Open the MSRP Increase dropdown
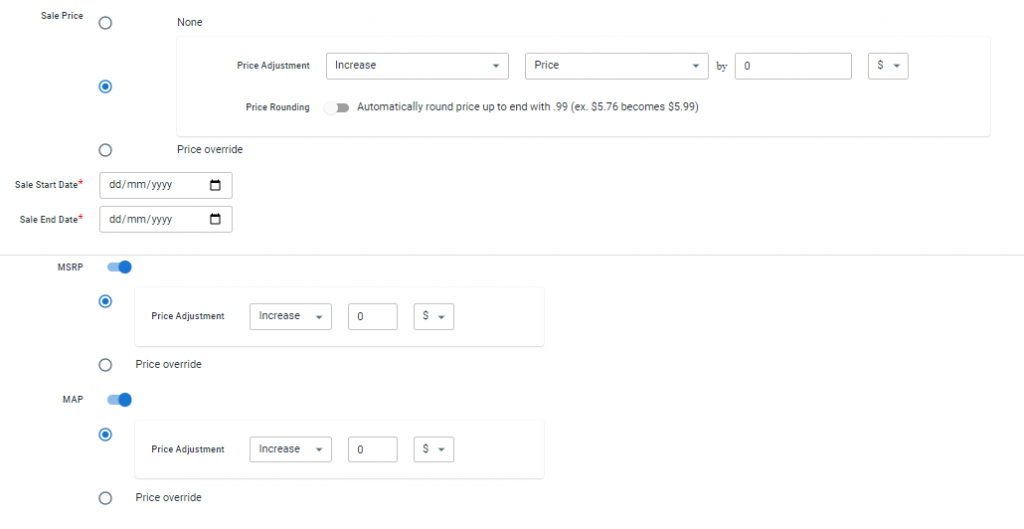 point(291,316)
